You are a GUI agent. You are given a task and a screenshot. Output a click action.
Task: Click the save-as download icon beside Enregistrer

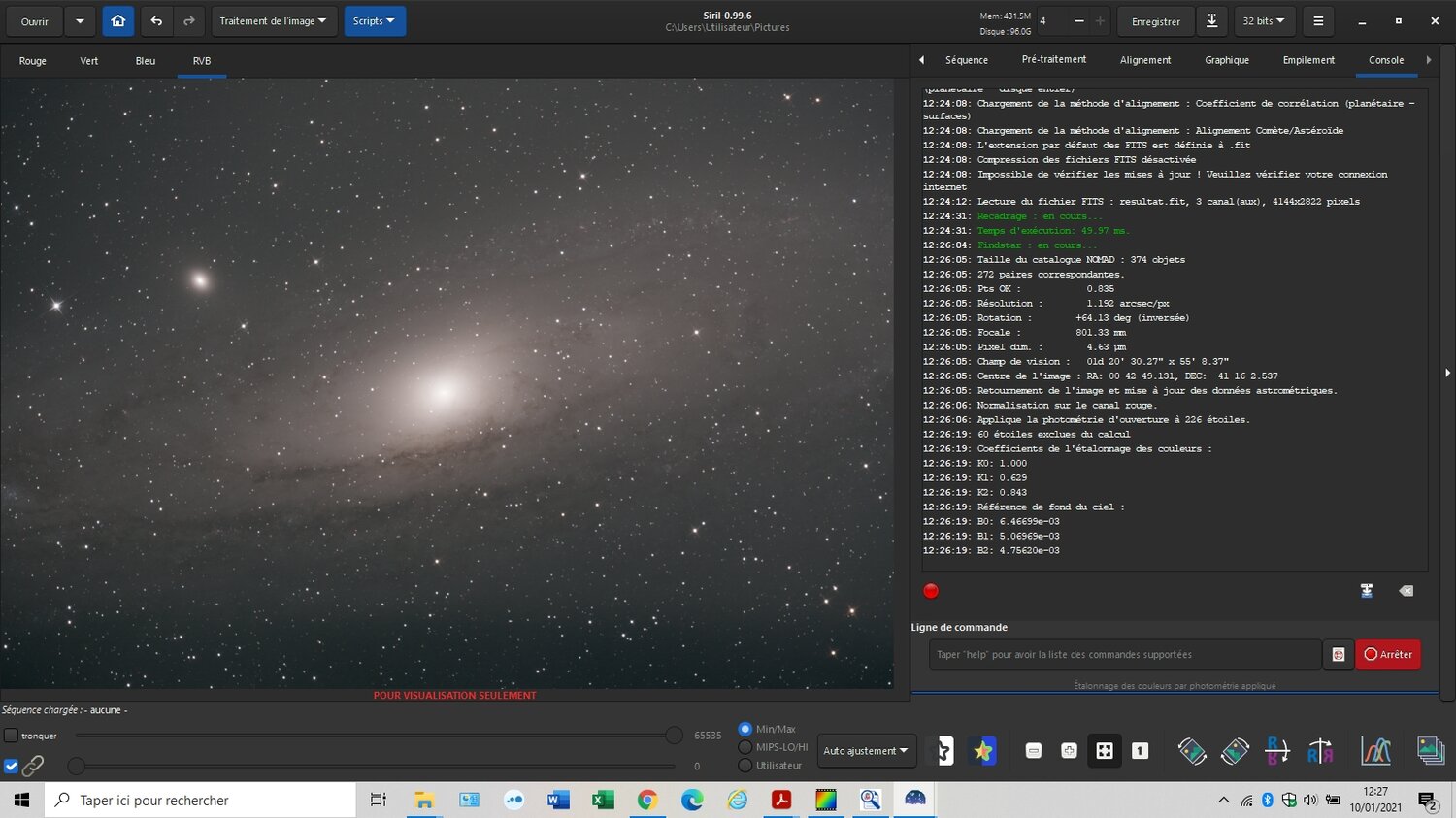1211,20
